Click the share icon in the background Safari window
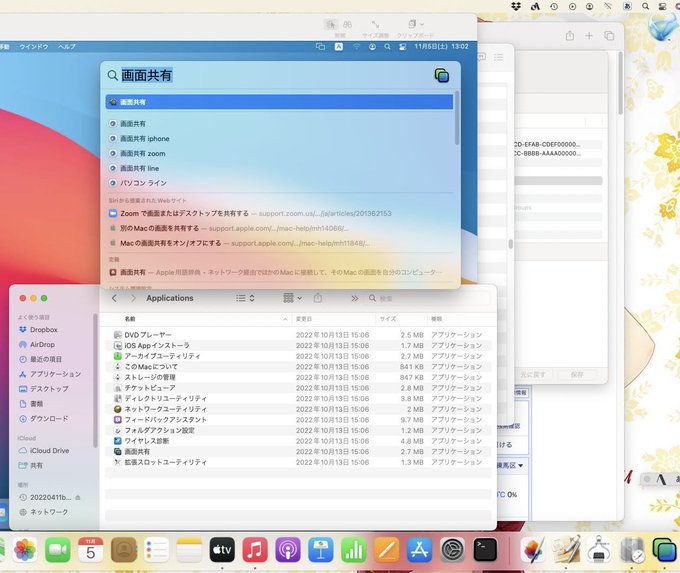 [570, 36]
